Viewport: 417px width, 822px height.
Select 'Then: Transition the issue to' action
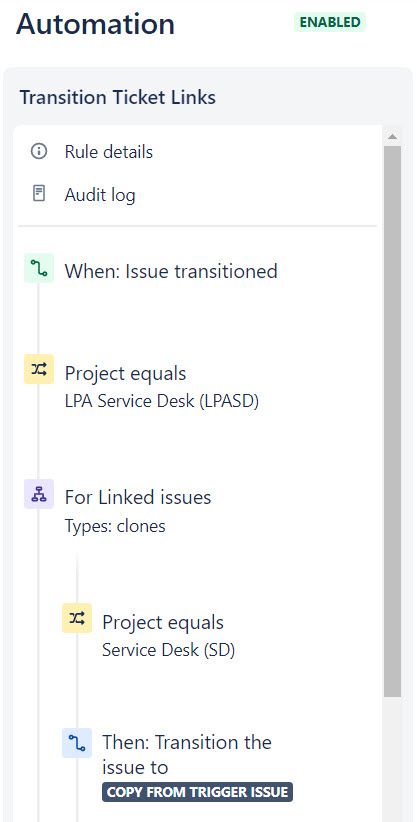point(187,755)
